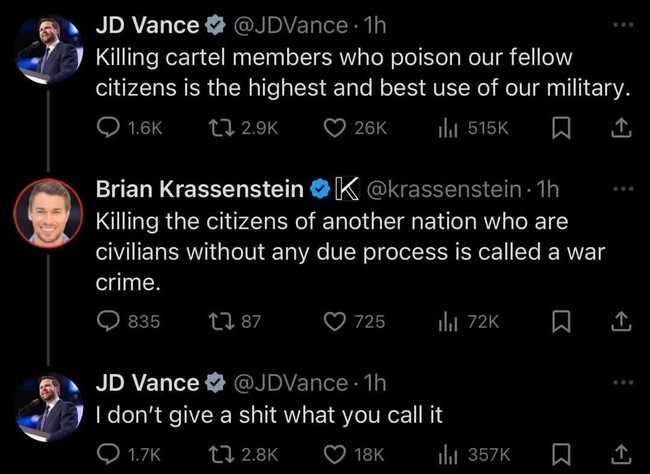
Task: Repost the first JD Vance tweet
Action: tap(243, 128)
